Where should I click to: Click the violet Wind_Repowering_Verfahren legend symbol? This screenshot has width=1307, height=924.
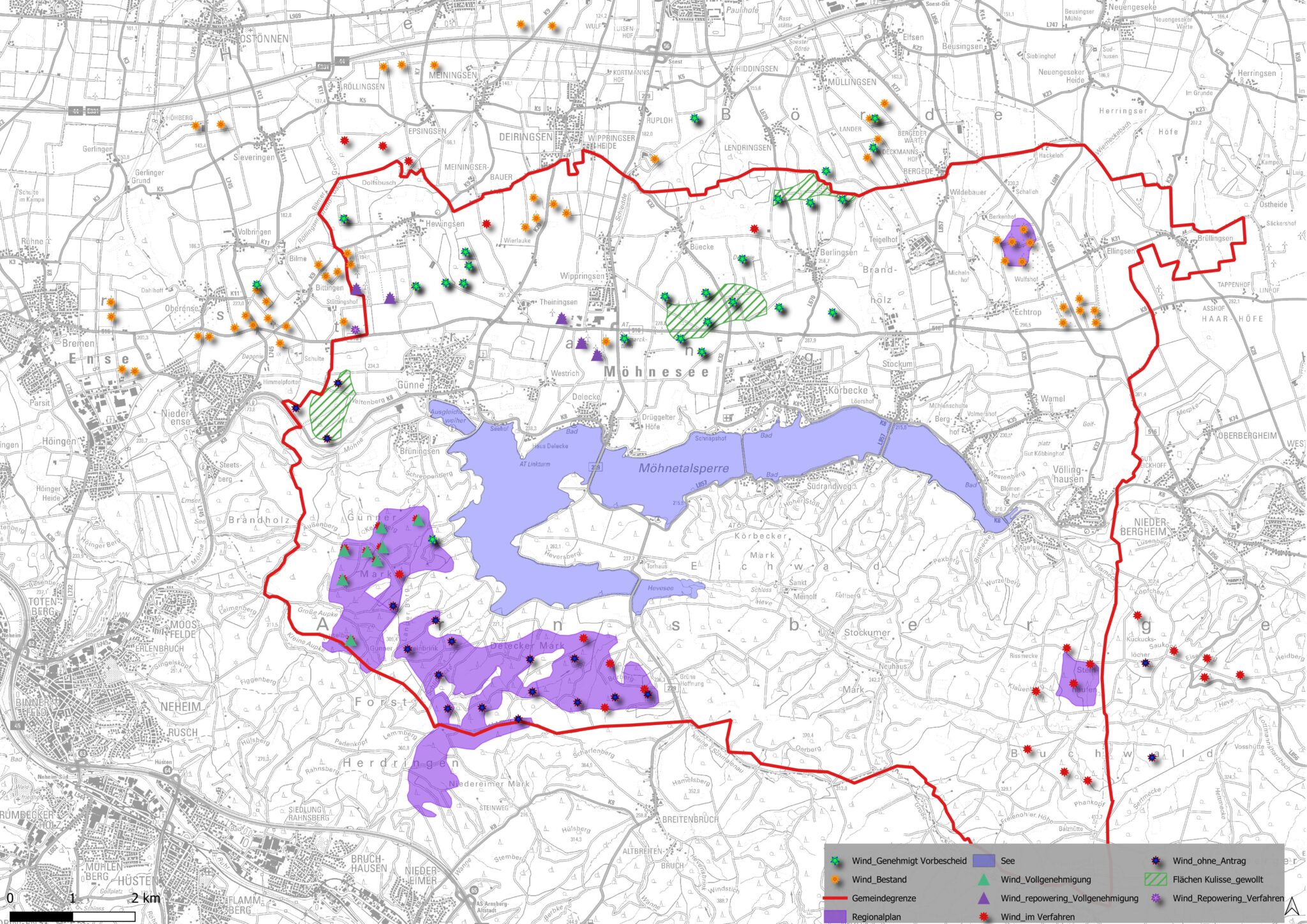pyautogui.click(x=1156, y=898)
